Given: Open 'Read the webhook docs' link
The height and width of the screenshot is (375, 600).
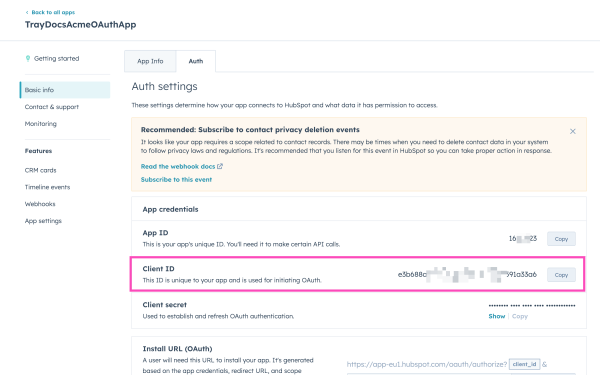Looking at the screenshot, I should [x=178, y=166].
